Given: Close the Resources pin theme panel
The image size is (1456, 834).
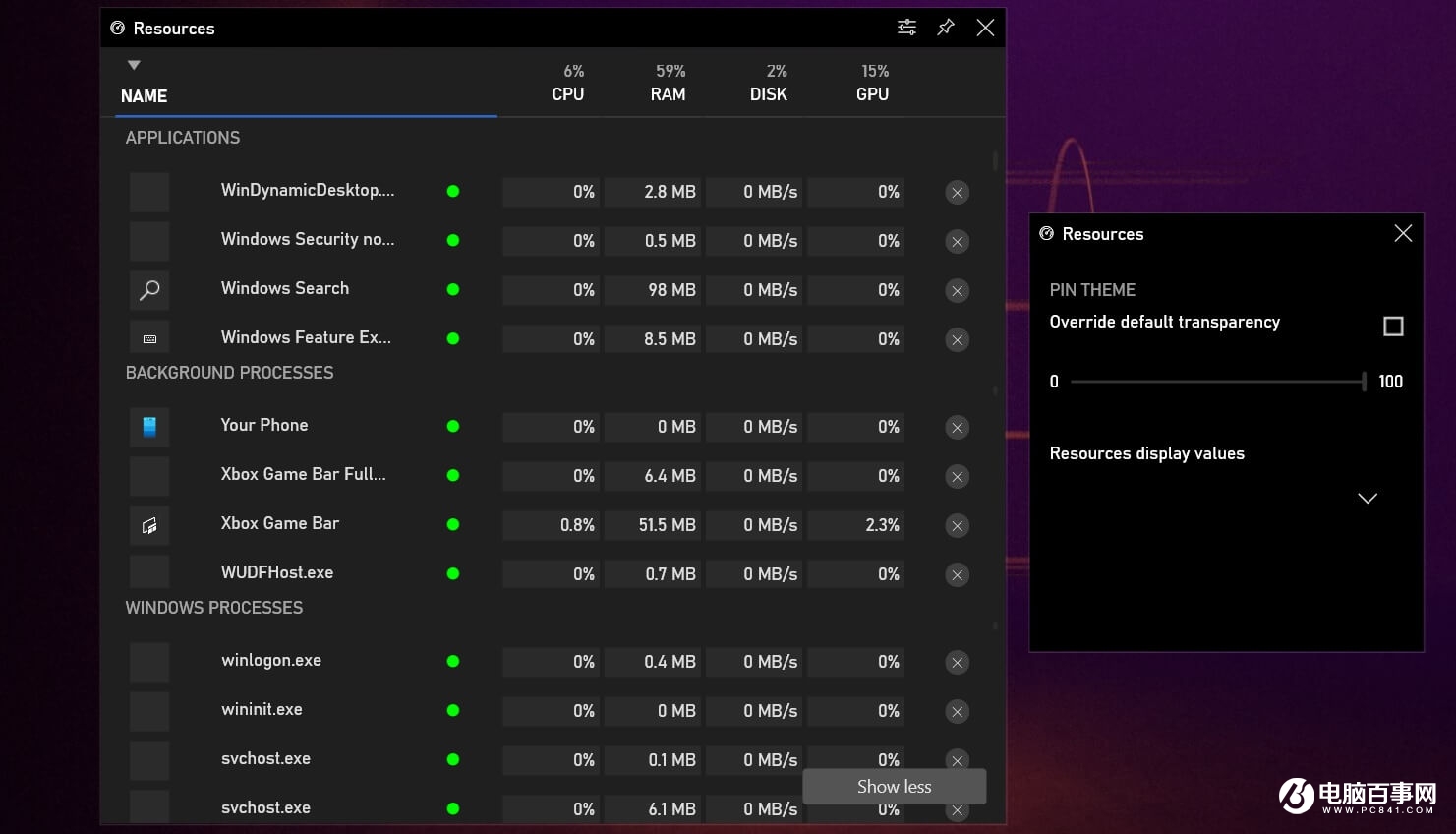Looking at the screenshot, I should pyautogui.click(x=1403, y=233).
